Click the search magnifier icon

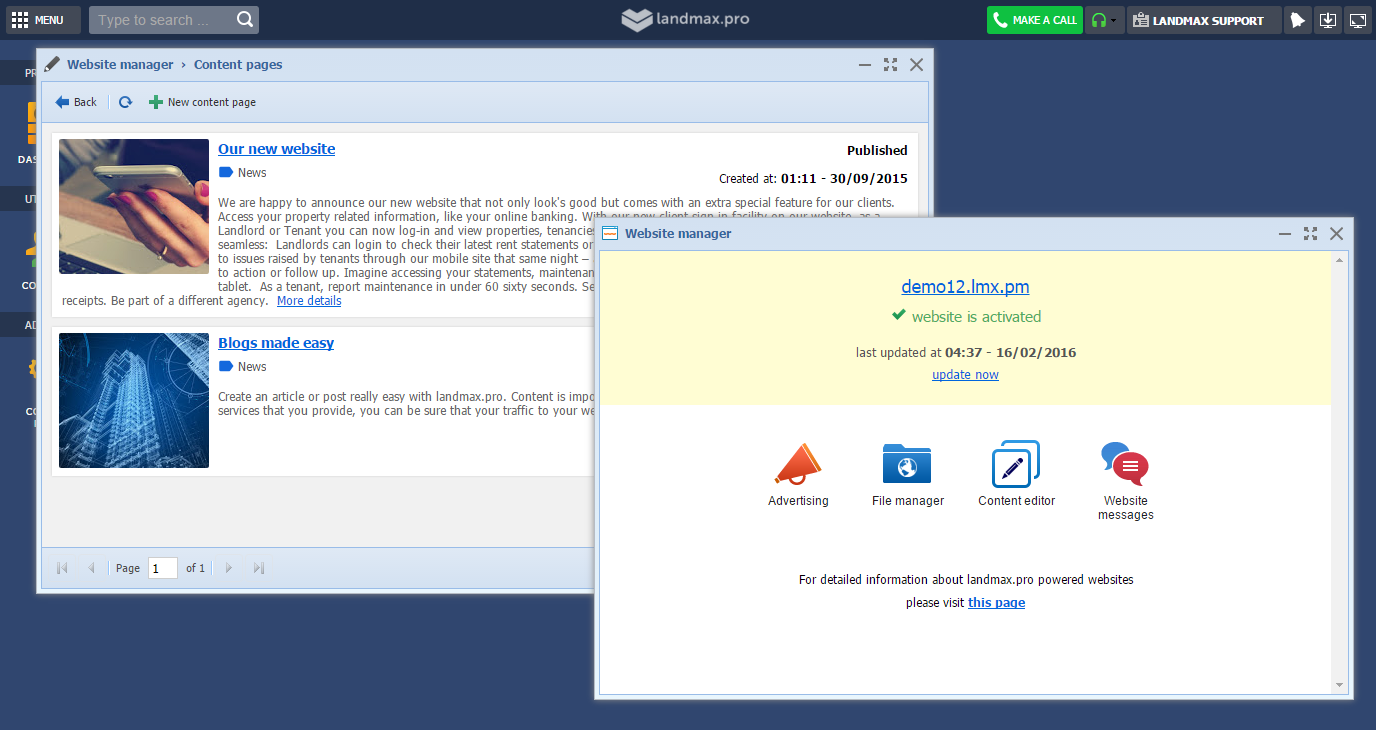pyautogui.click(x=245, y=20)
